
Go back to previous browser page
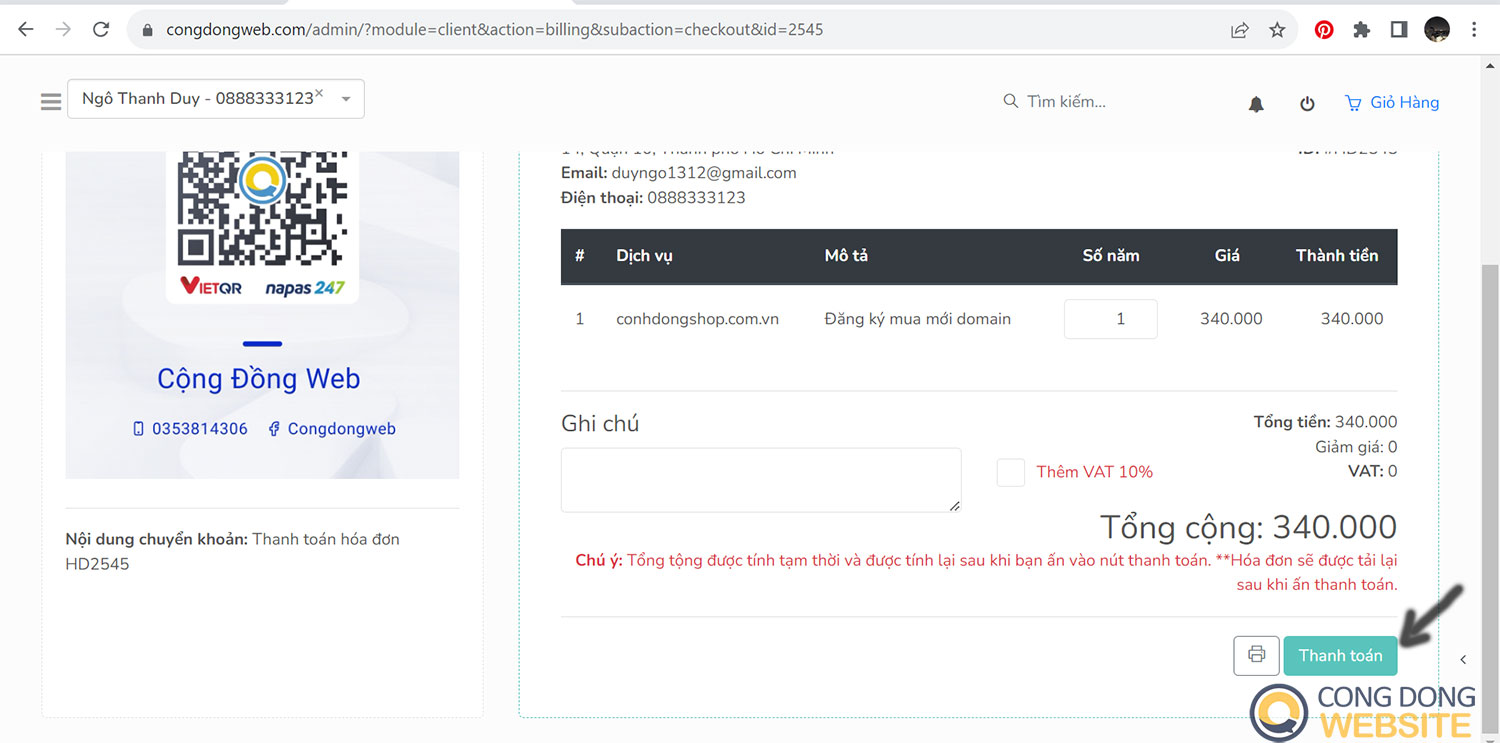(26, 29)
